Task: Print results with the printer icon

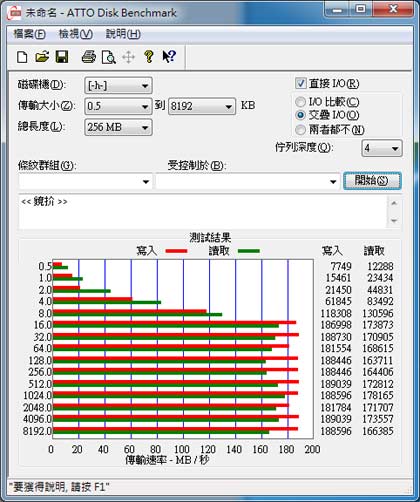Action: pos(89,57)
